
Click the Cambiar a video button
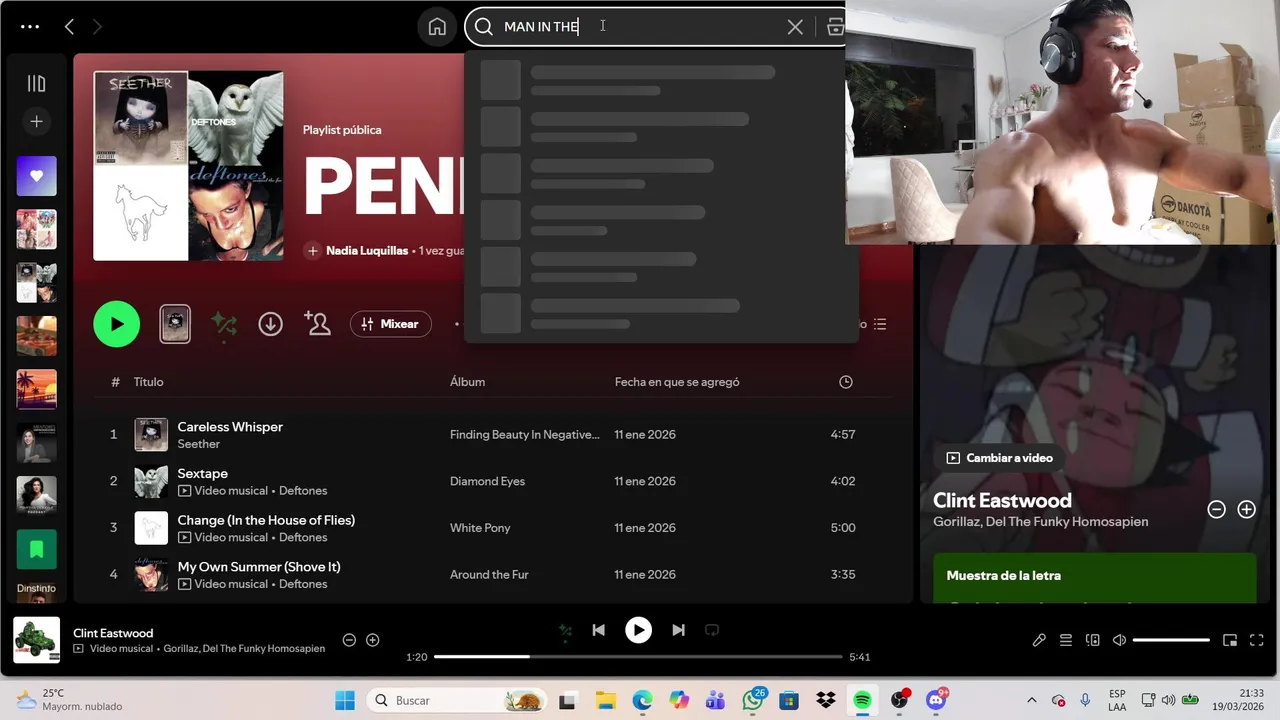click(999, 458)
